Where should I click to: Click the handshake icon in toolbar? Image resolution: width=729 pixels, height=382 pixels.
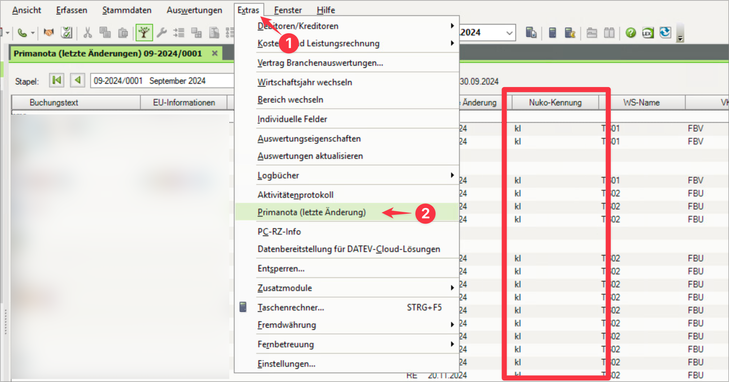[x=48, y=33]
